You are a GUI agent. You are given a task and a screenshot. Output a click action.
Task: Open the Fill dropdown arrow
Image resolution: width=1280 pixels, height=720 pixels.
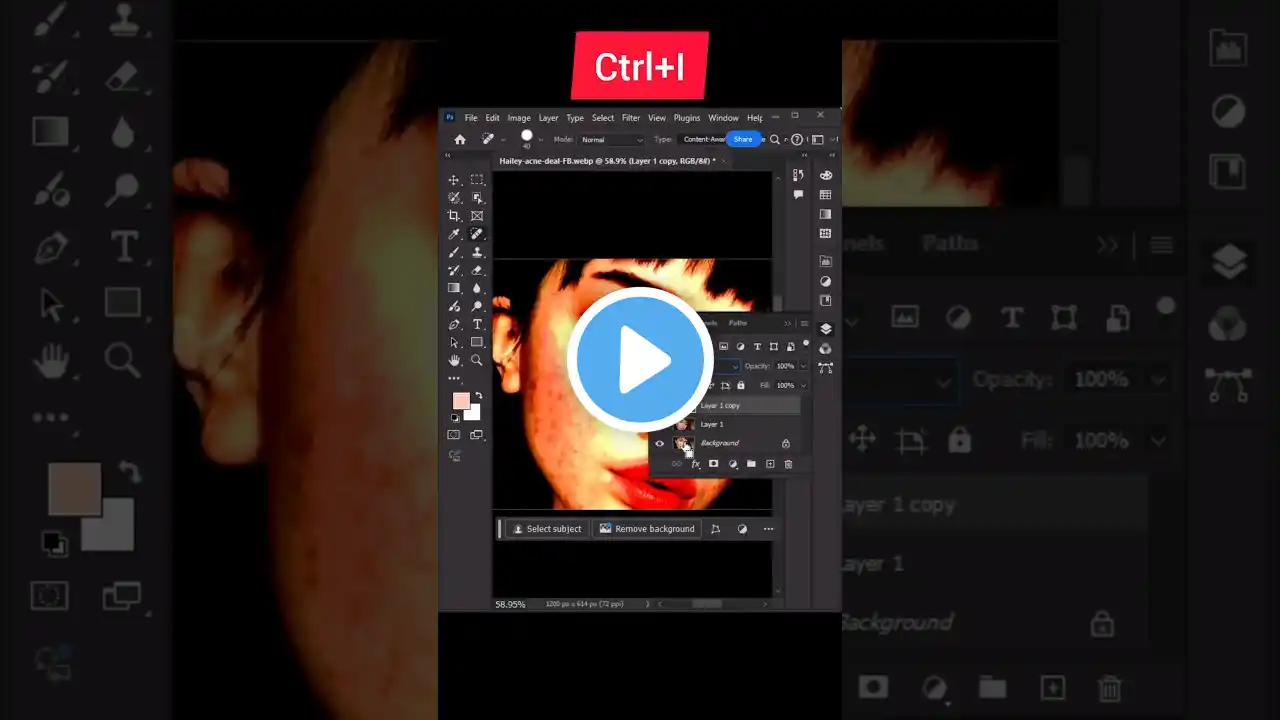(x=803, y=385)
